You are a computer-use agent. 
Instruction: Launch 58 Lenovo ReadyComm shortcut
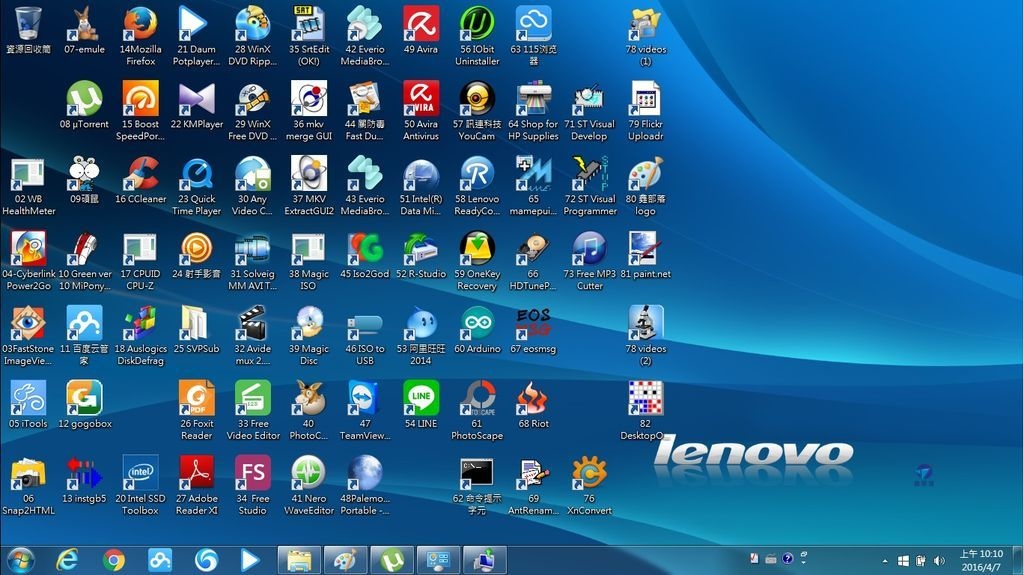(477, 174)
